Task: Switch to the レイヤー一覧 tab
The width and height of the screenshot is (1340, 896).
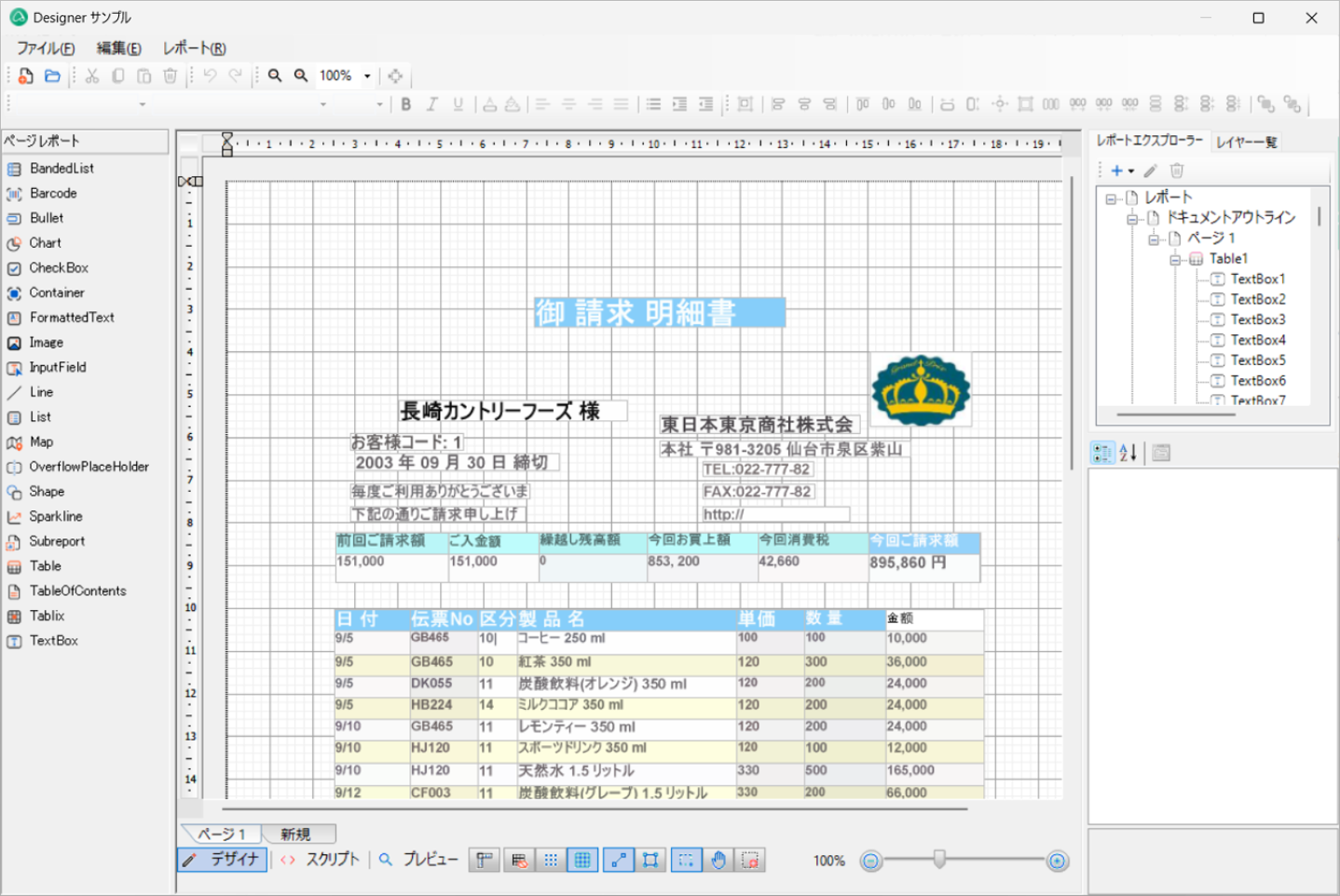Action: [1246, 142]
